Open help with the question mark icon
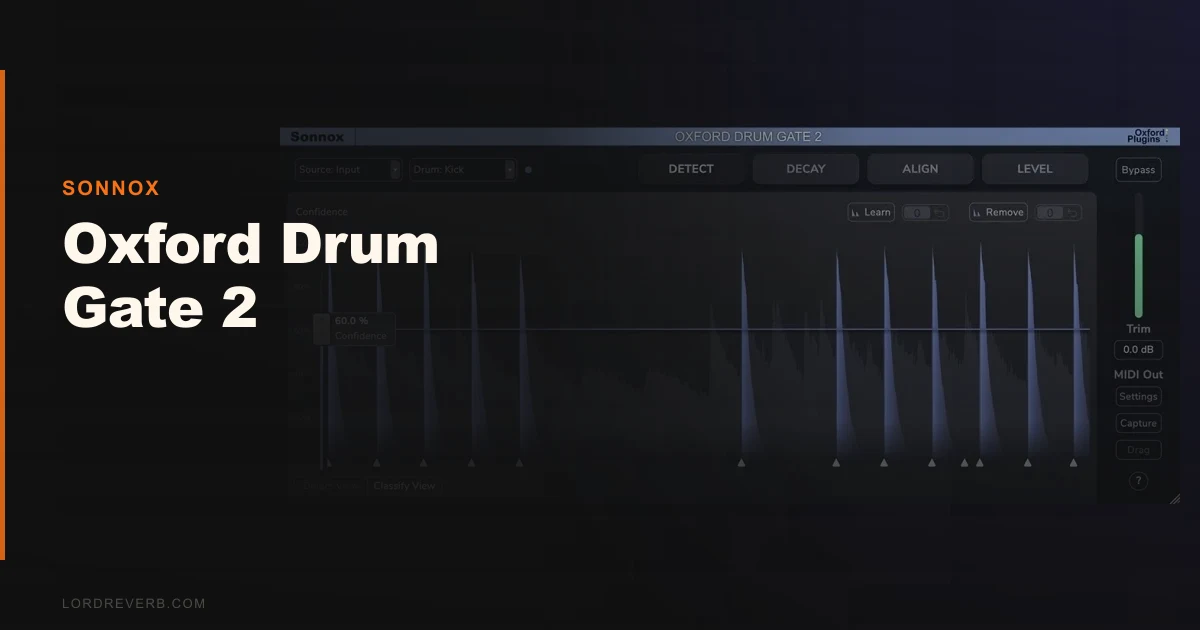This screenshot has height=630, width=1200. click(1138, 481)
